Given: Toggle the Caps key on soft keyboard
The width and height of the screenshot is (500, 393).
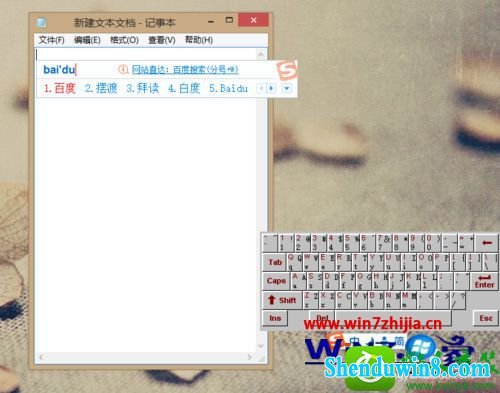Looking at the screenshot, I should click(276, 281).
